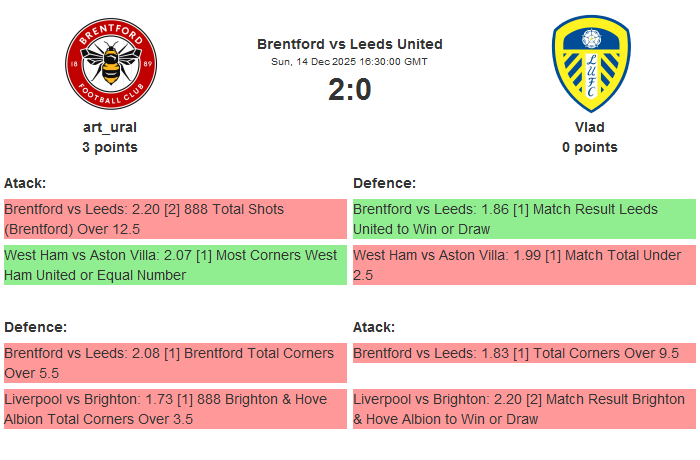Click Vlad's 0 points label

click(590, 147)
